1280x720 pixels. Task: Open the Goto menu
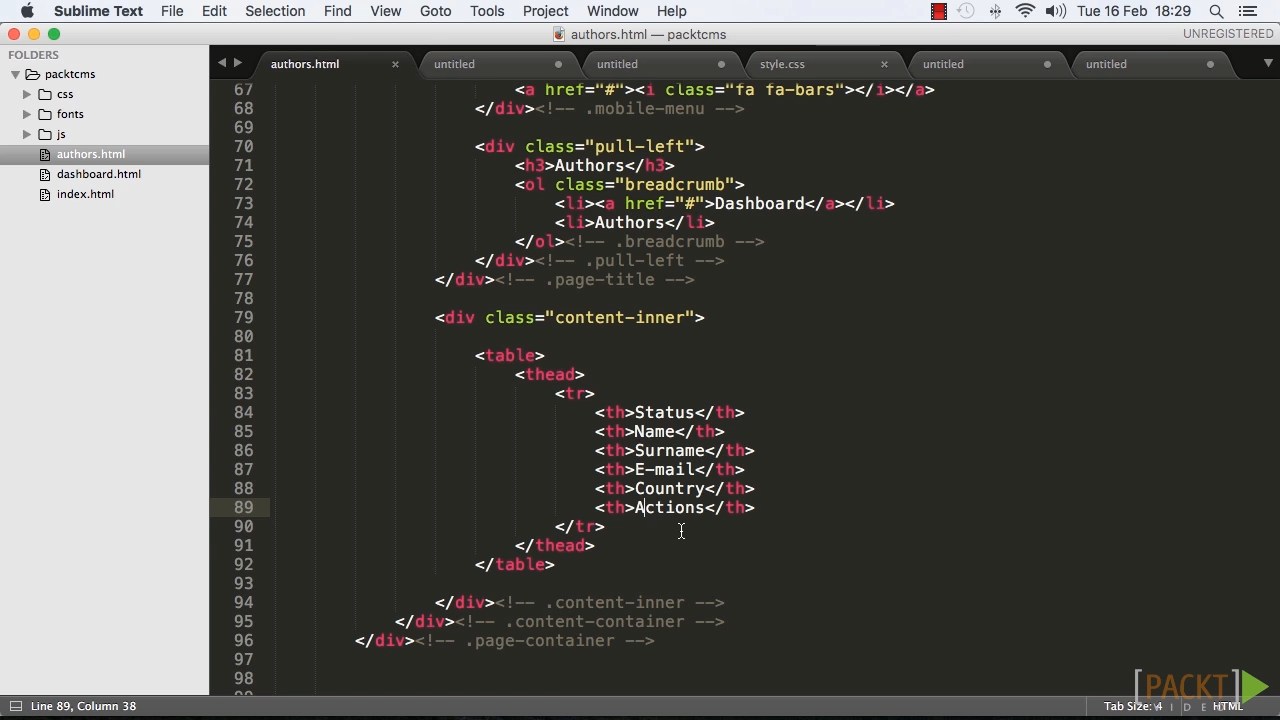click(x=435, y=11)
